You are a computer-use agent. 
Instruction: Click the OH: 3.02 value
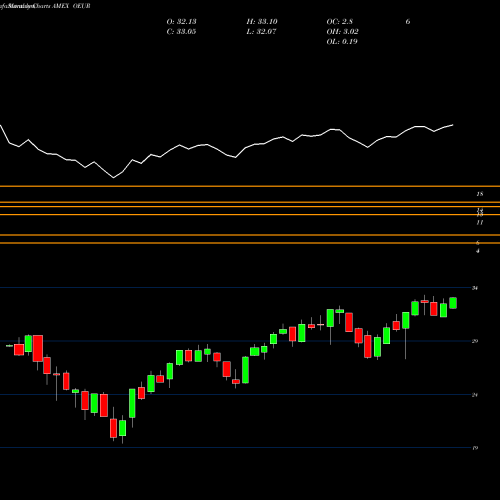coord(342,32)
